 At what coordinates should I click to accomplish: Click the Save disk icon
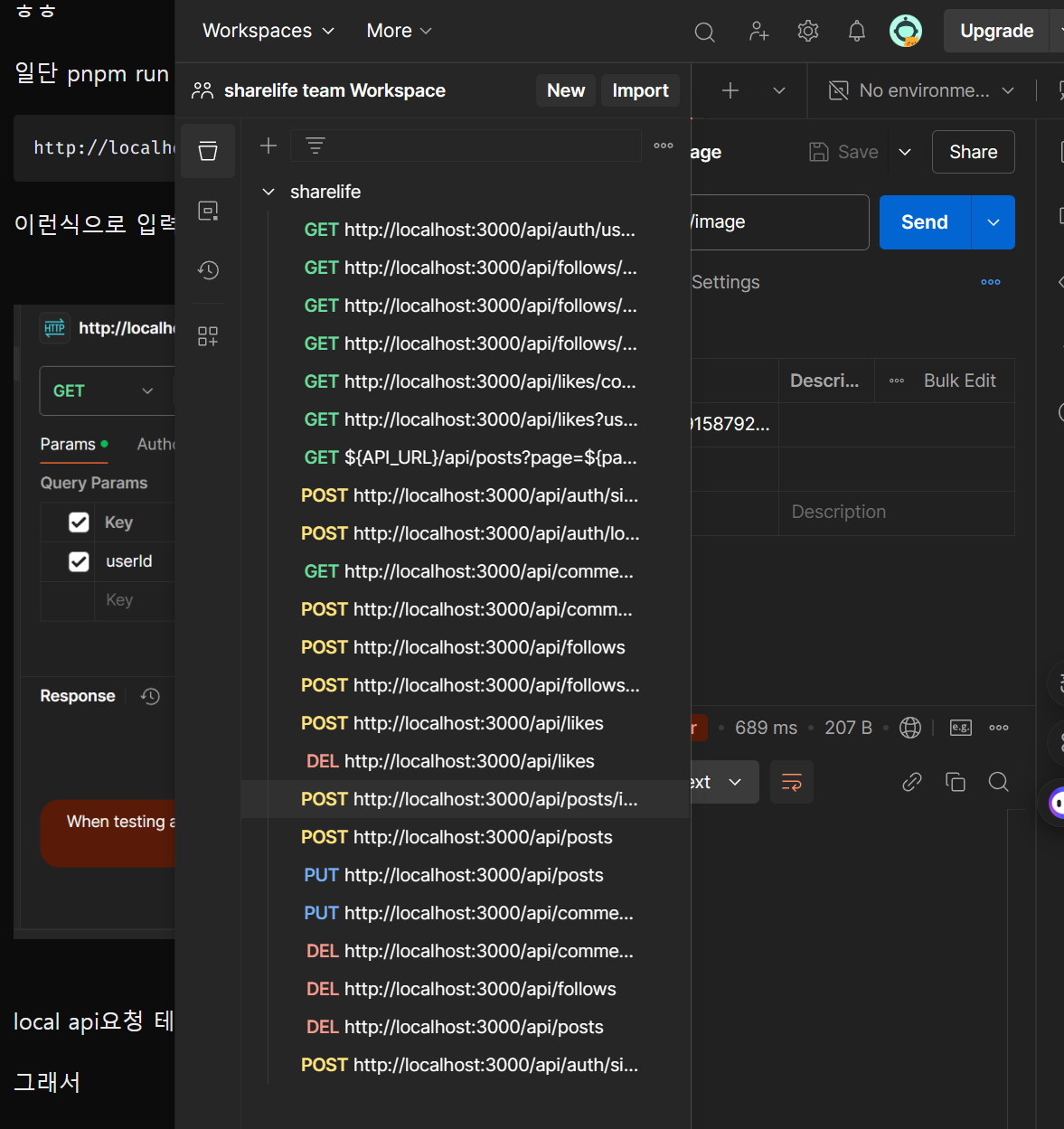point(819,152)
